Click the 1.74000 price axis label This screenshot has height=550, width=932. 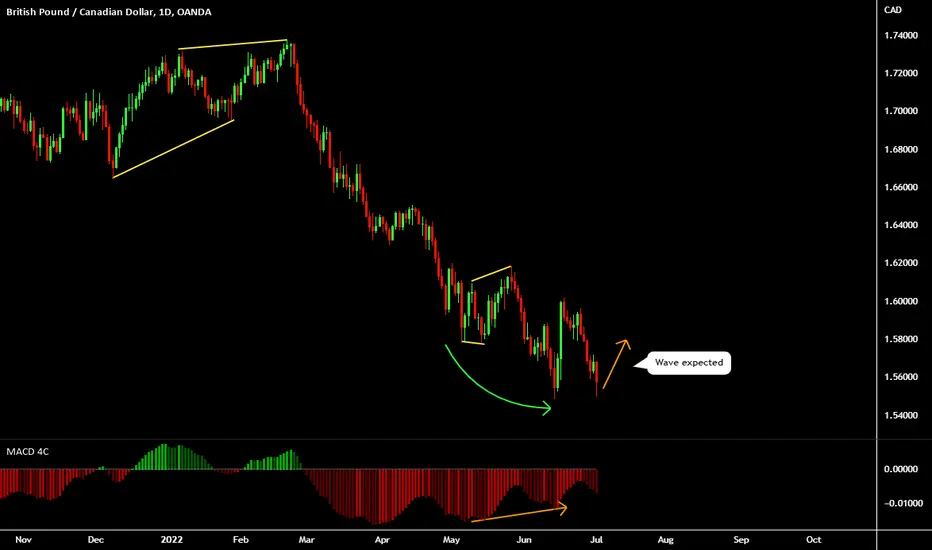[901, 36]
